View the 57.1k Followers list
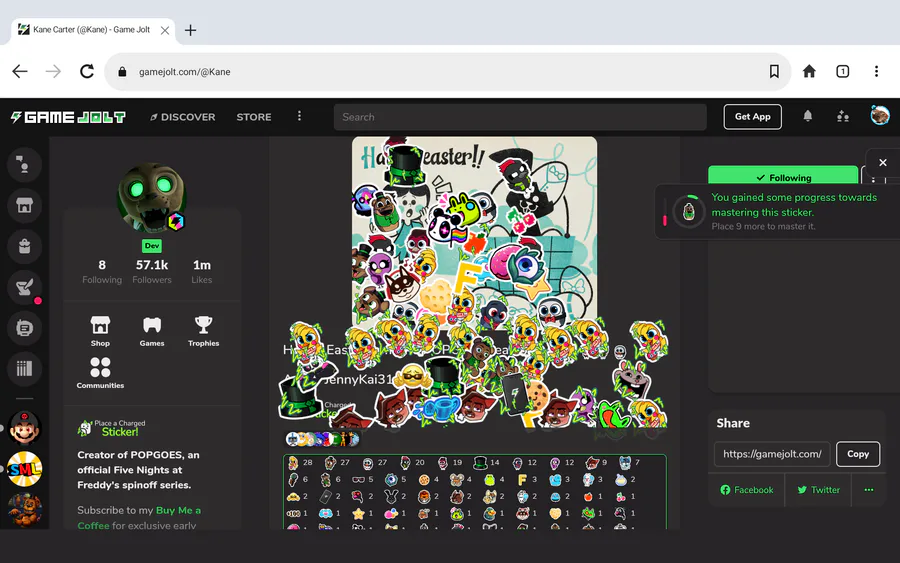 (152, 271)
